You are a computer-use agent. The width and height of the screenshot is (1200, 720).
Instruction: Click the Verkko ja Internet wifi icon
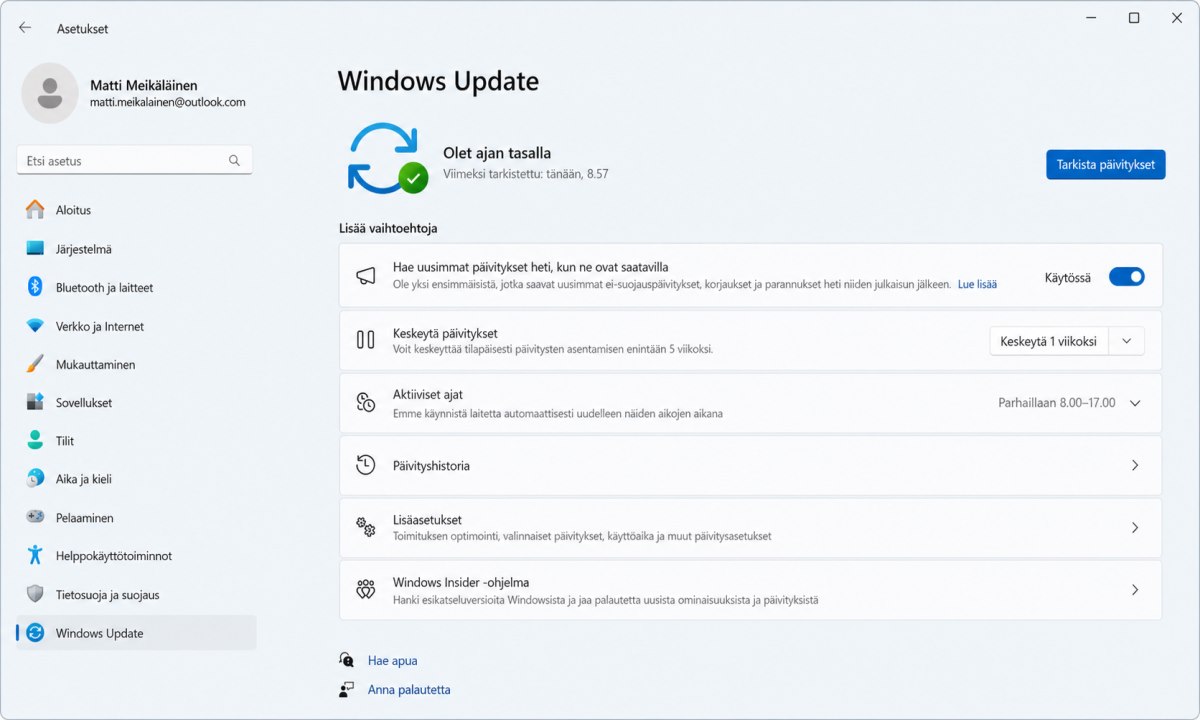pyautogui.click(x=35, y=326)
